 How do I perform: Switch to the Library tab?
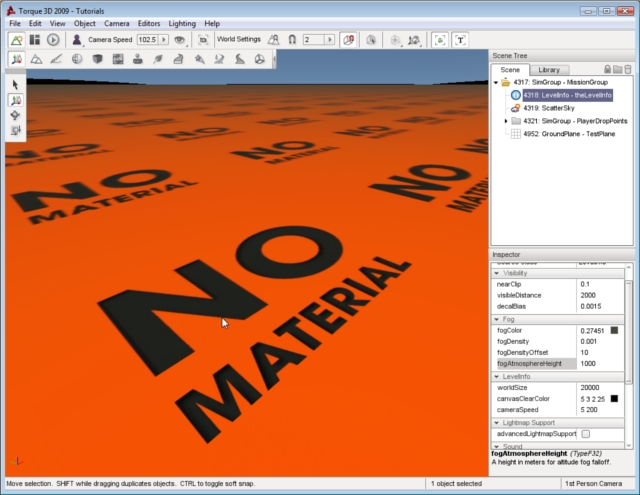click(x=548, y=70)
